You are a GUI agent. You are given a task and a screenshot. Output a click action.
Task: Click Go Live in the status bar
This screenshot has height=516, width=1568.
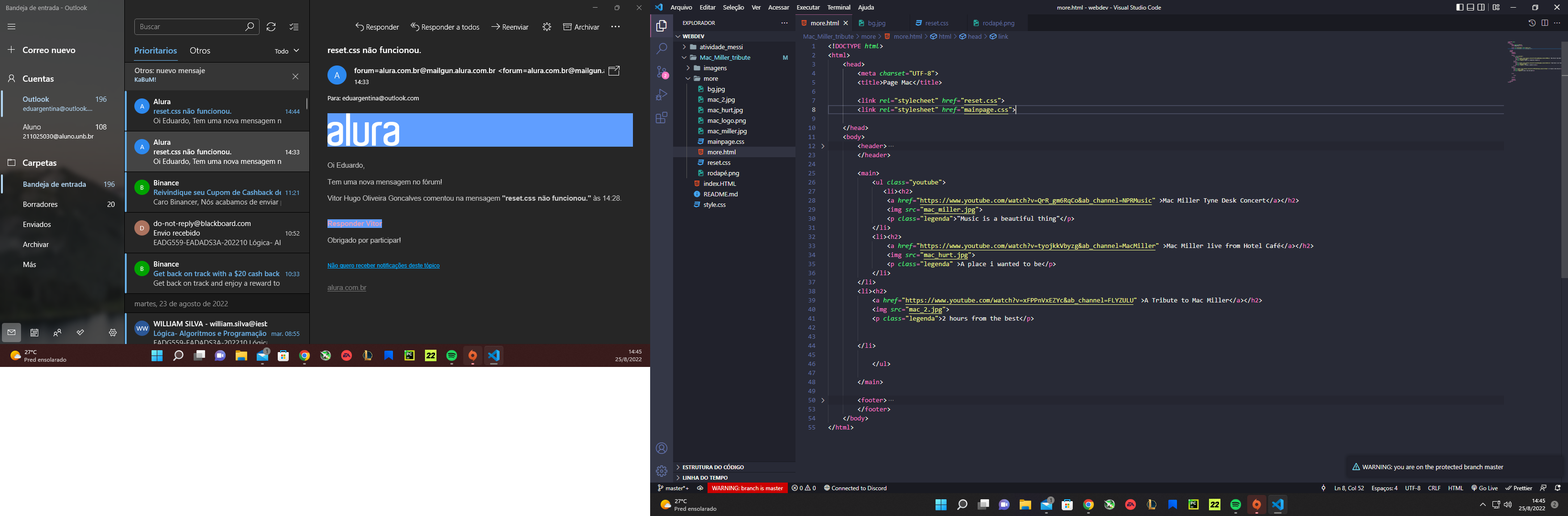point(1485,488)
